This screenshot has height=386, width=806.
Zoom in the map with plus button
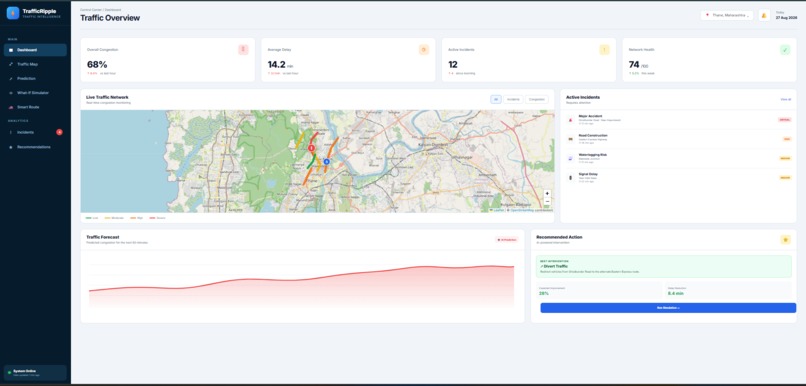click(x=547, y=194)
